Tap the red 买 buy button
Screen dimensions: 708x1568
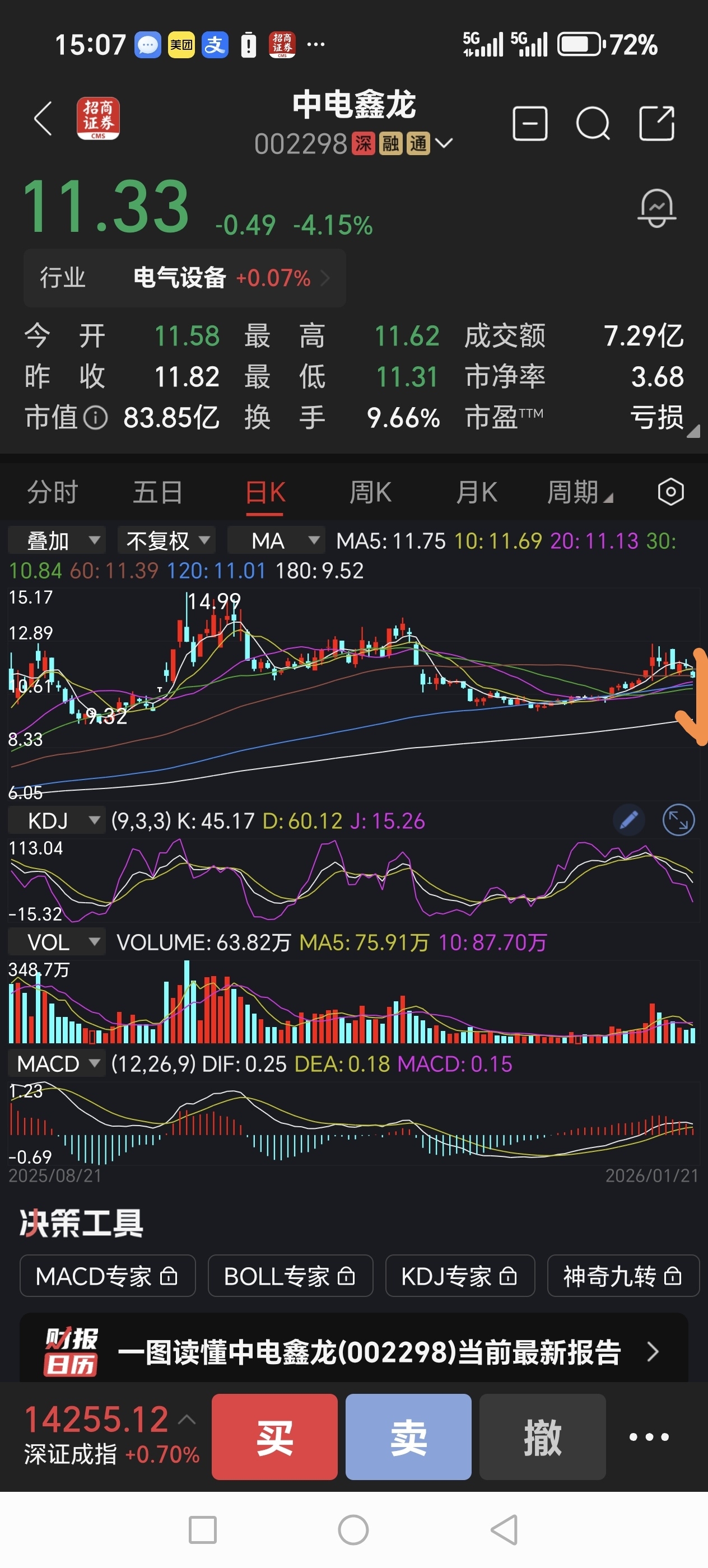pyautogui.click(x=274, y=1436)
